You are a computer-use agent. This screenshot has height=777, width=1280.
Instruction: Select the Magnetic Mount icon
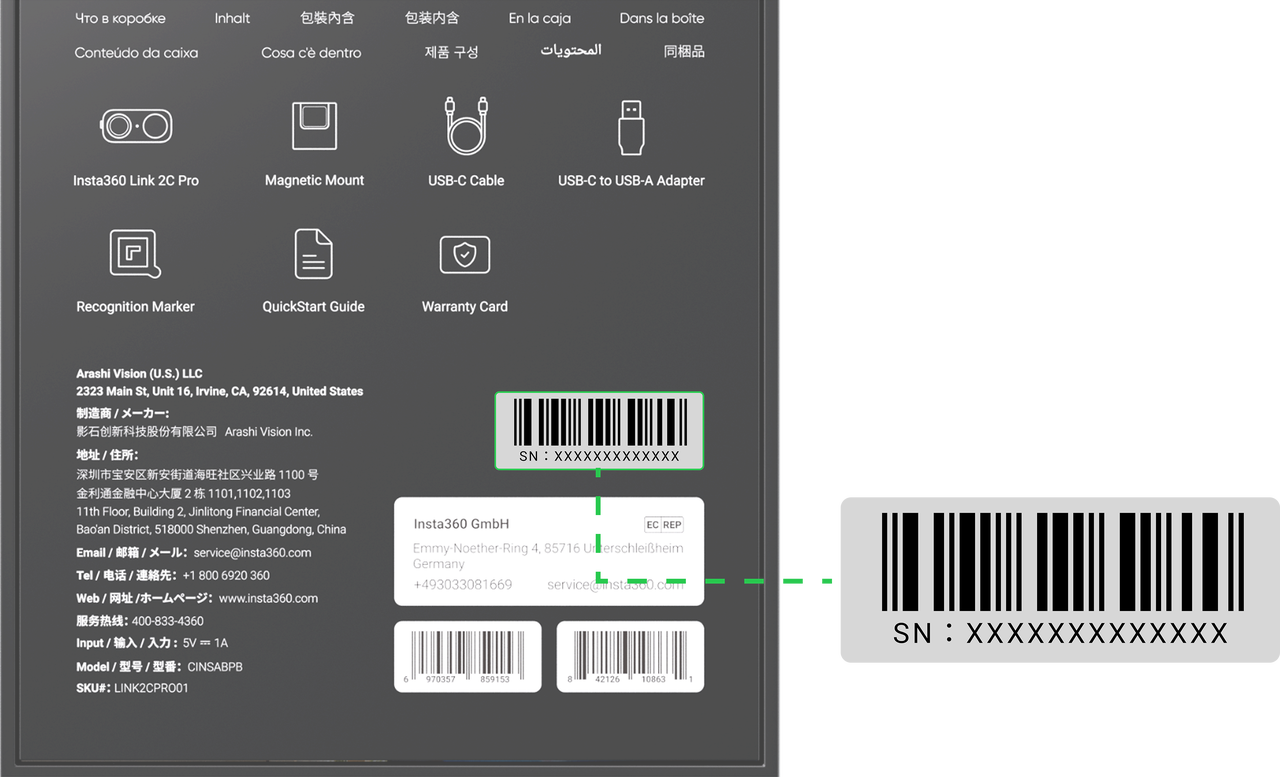[314, 126]
